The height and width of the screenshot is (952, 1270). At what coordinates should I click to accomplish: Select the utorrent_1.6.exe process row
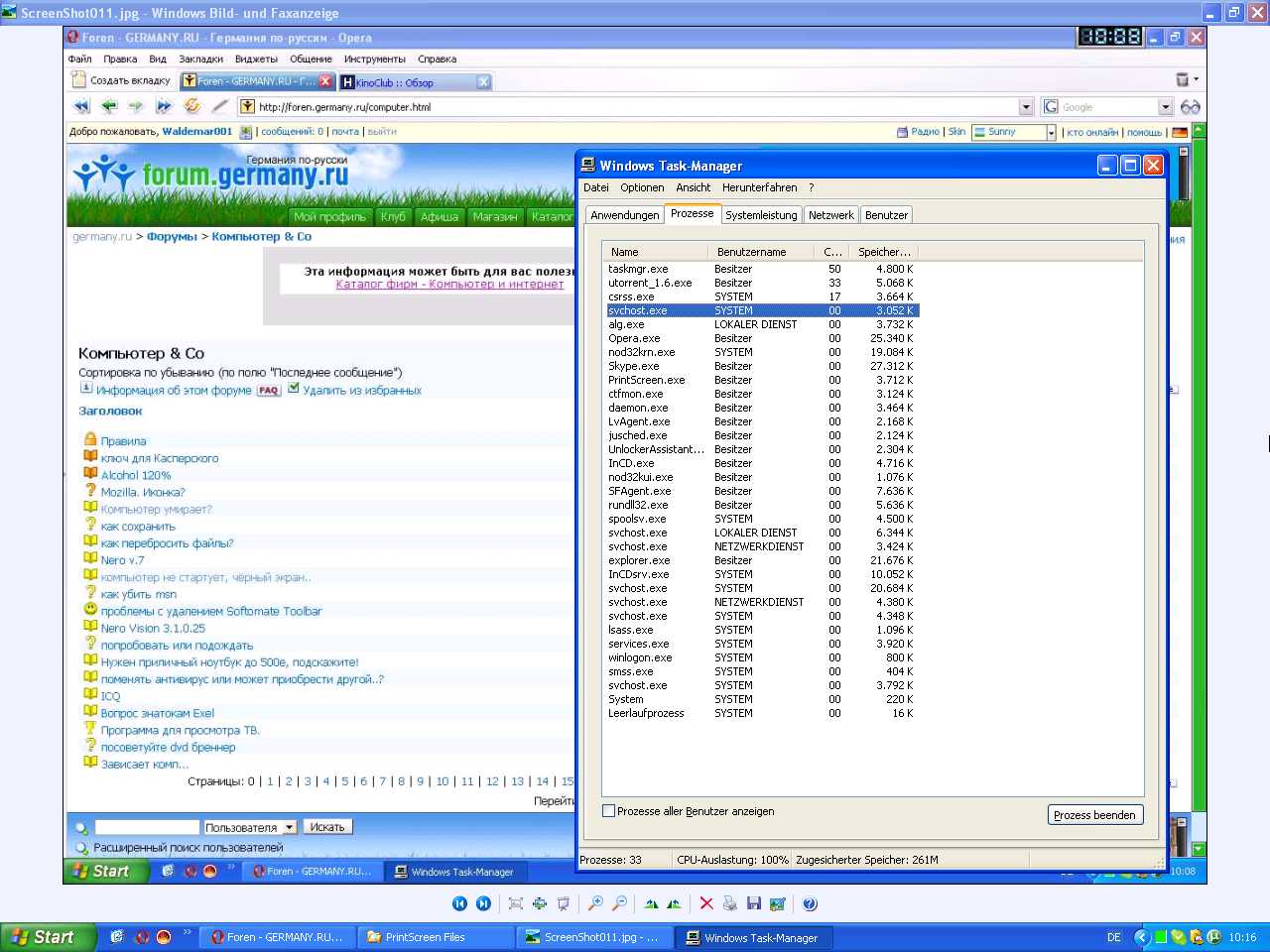tap(762, 283)
